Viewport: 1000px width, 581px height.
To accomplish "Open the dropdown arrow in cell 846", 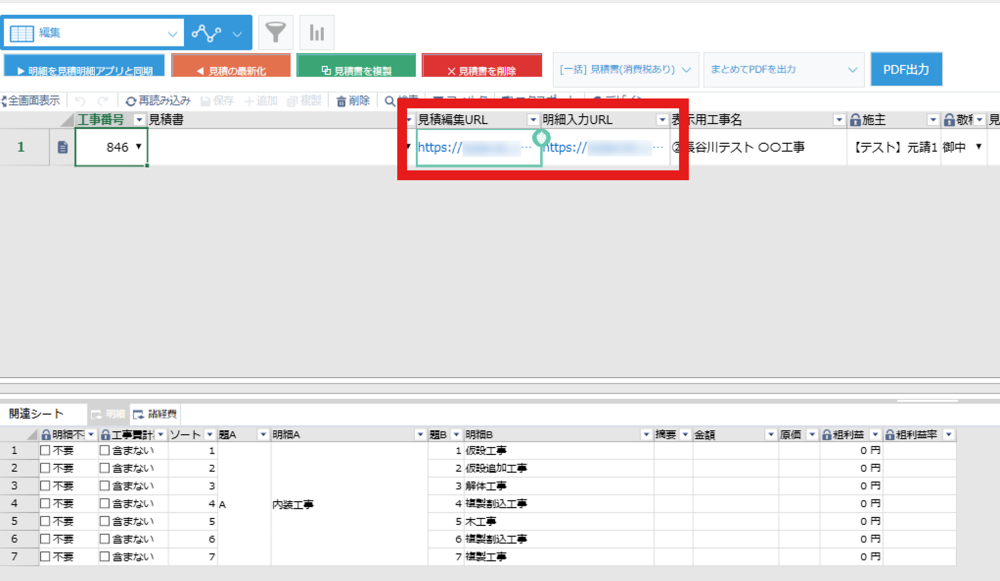I will [x=138, y=147].
